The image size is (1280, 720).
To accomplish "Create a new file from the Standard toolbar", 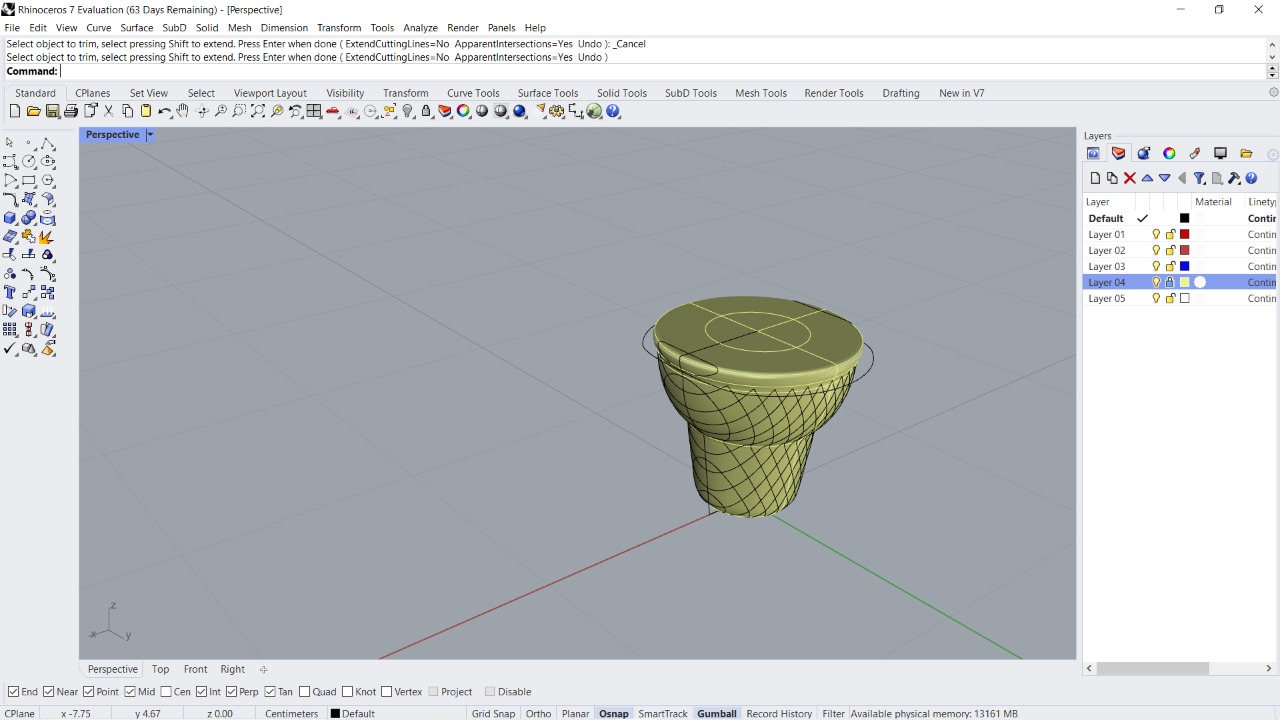I will (x=15, y=111).
